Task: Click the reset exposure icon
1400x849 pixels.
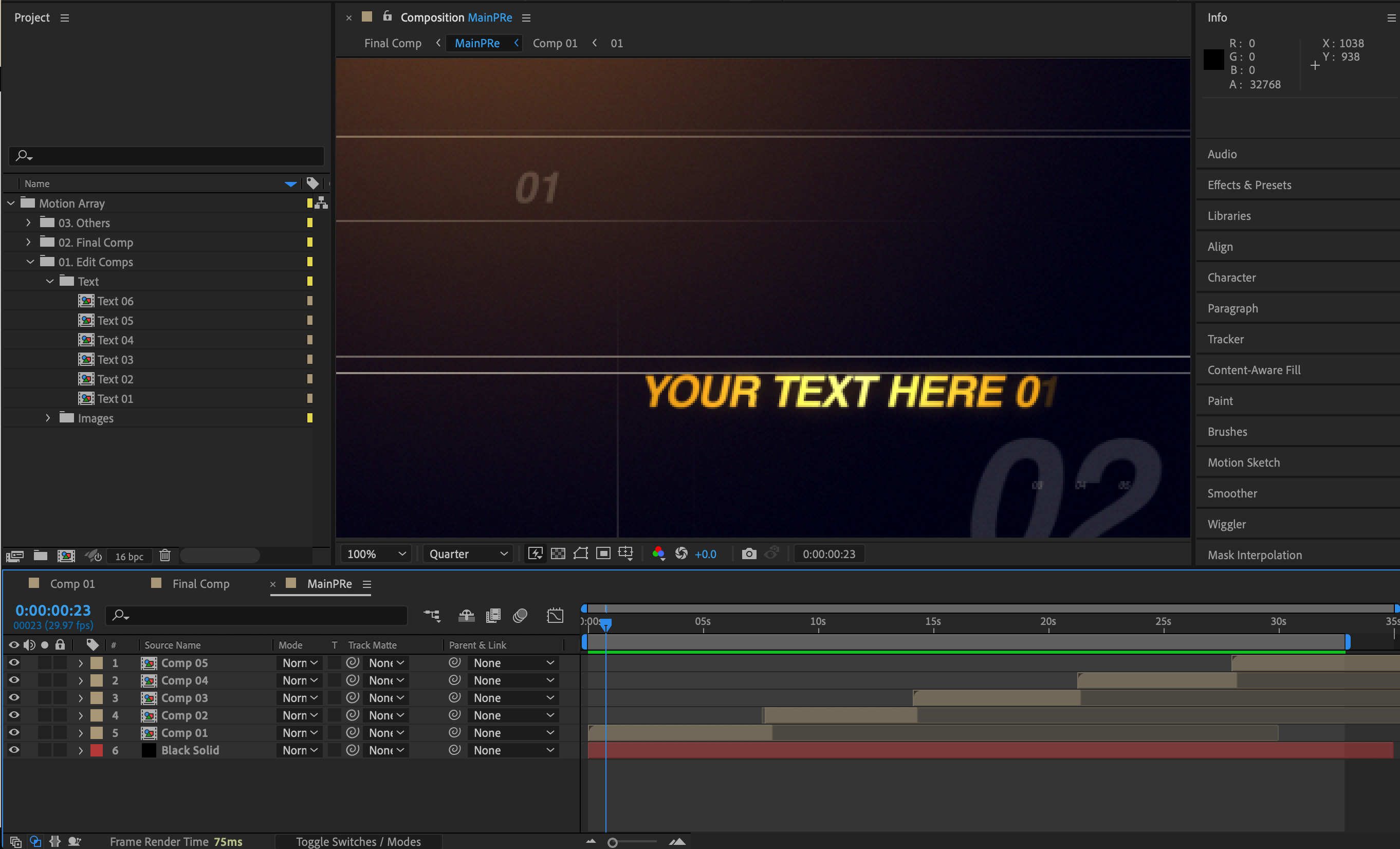Action: pos(681,553)
